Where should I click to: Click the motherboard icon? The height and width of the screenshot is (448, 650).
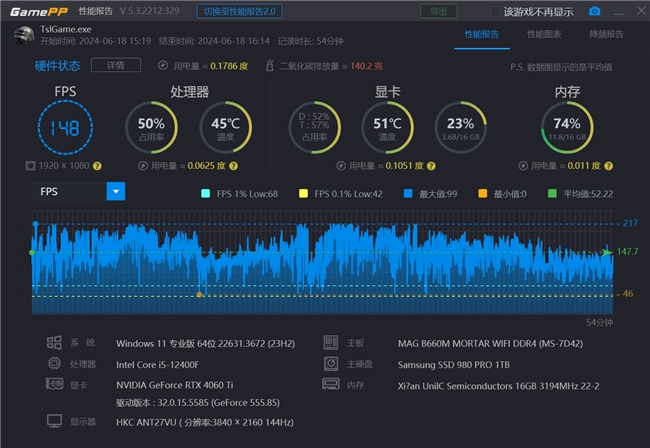[331, 343]
